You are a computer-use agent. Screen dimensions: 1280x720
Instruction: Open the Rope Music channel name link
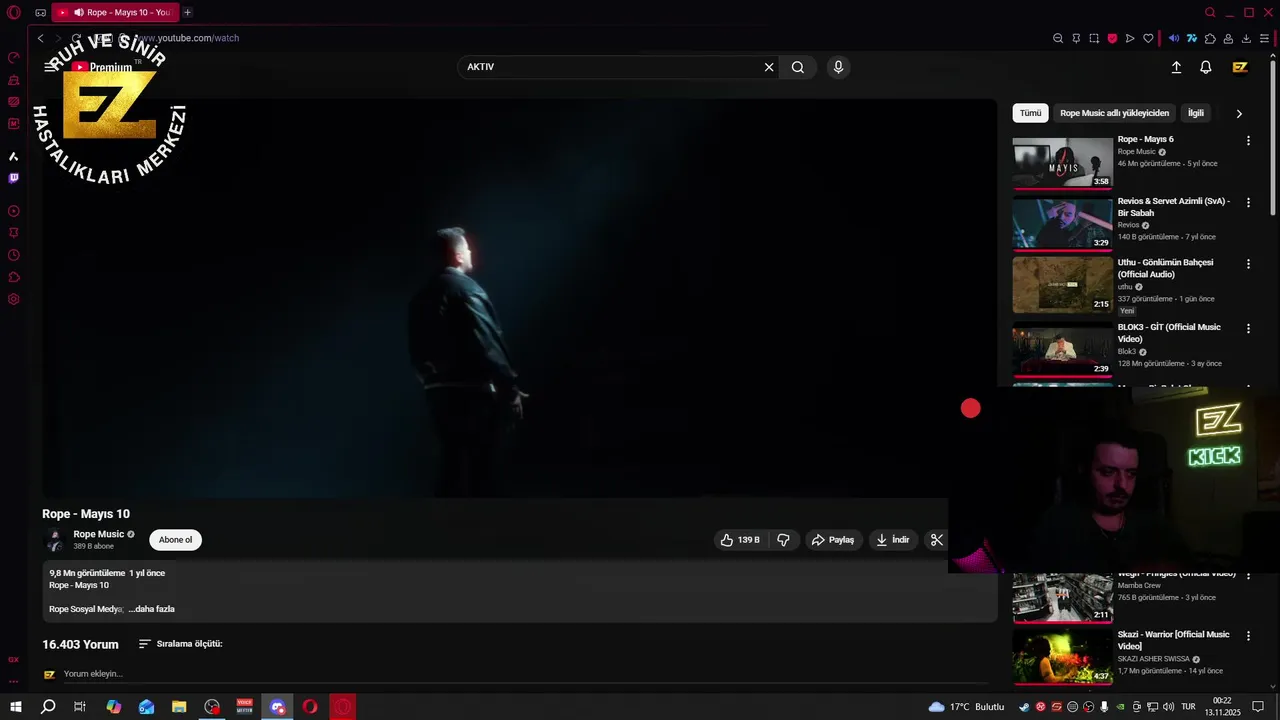click(98, 534)
